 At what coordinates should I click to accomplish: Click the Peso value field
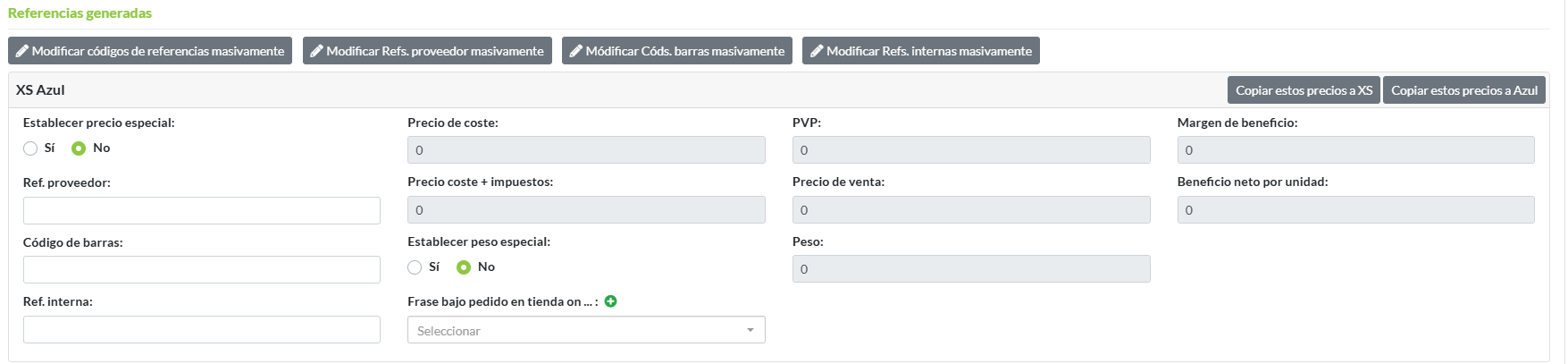point(971,269)
